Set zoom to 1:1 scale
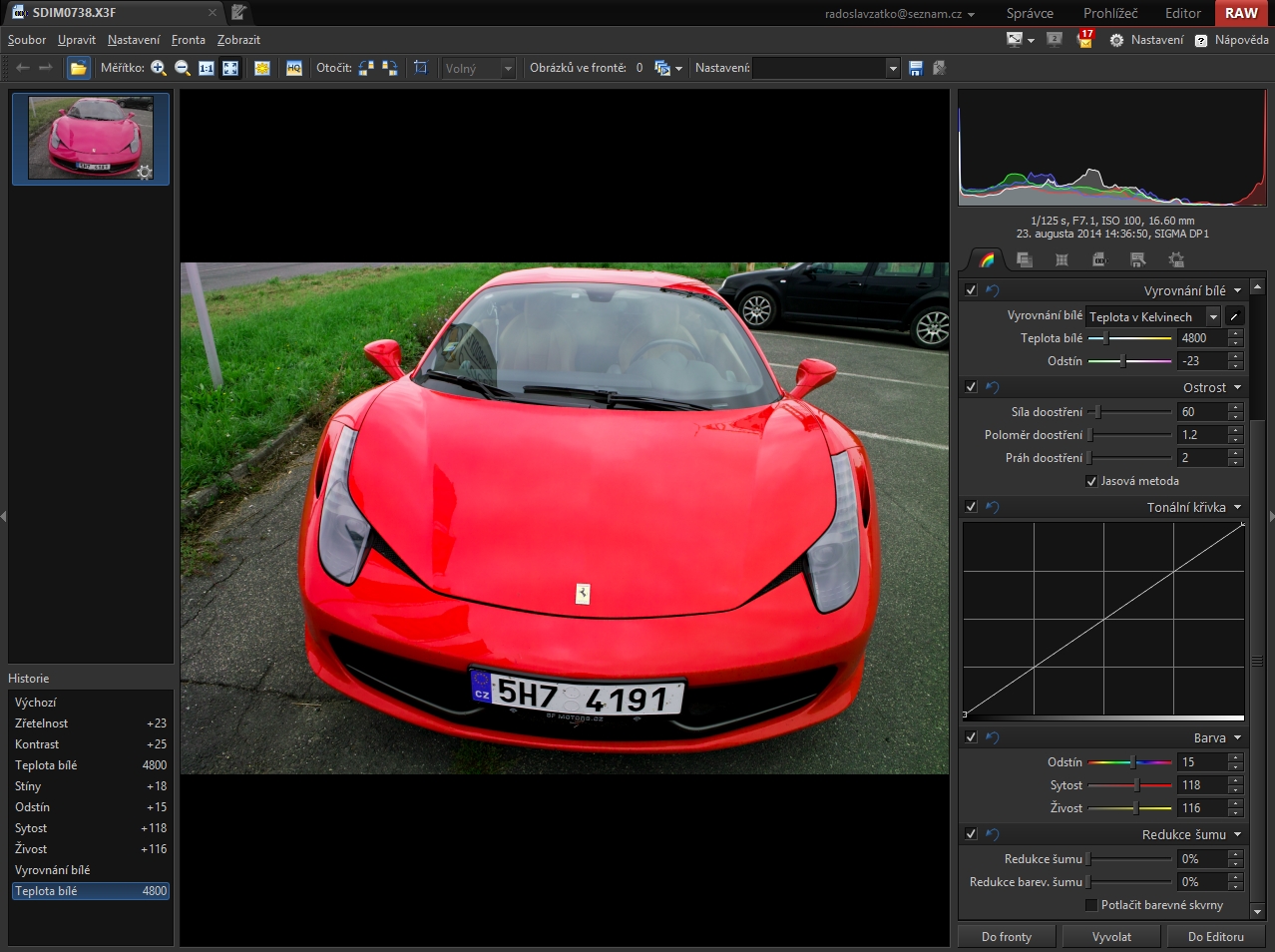 click(207, 68)
